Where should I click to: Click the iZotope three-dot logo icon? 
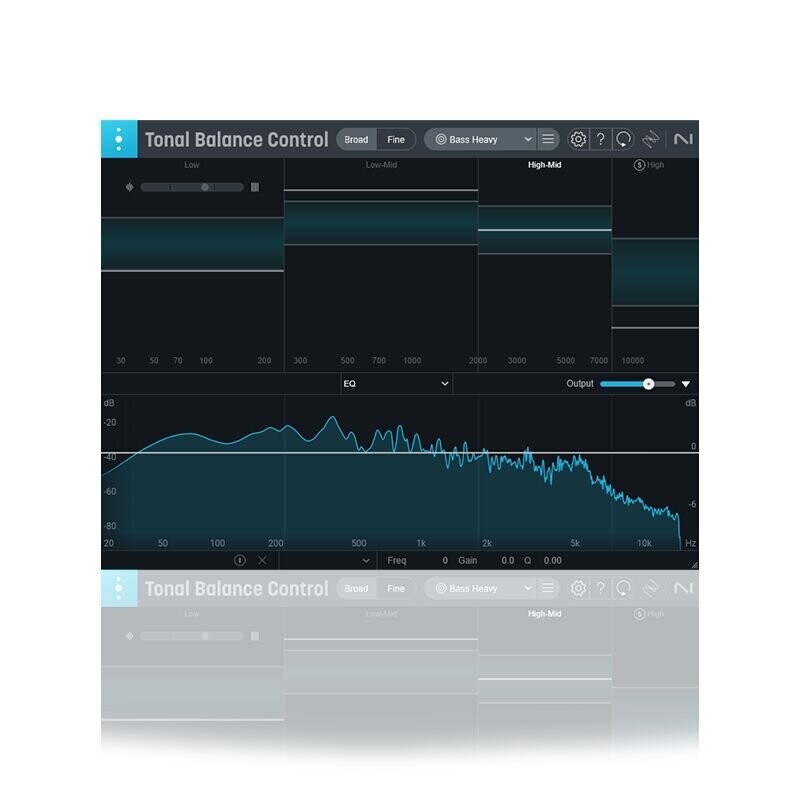click(119, 139)
